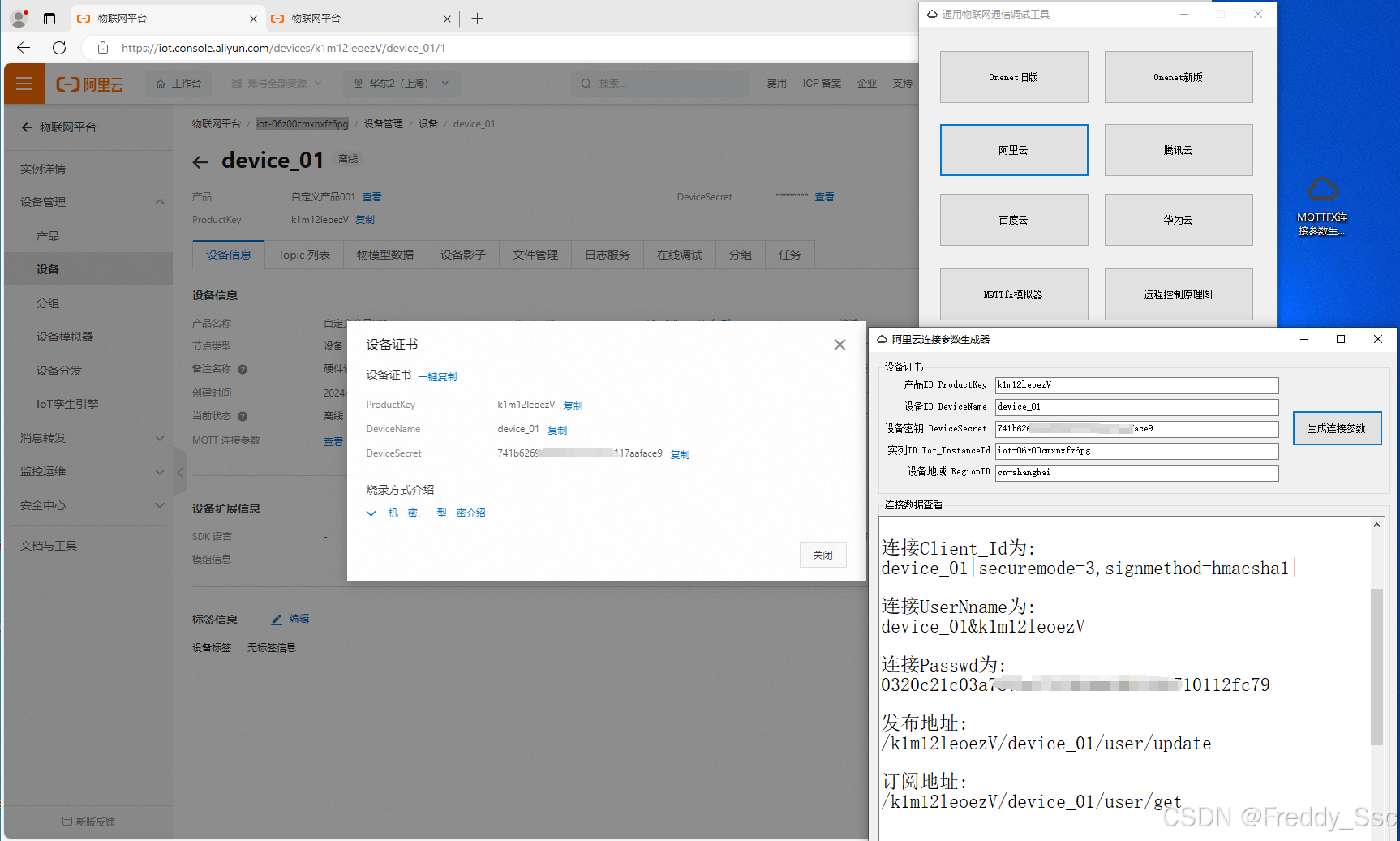Click the back arrow next to device_01 title
The image size is (1400, 841).
pyautogui.click(x=200, y=163)
